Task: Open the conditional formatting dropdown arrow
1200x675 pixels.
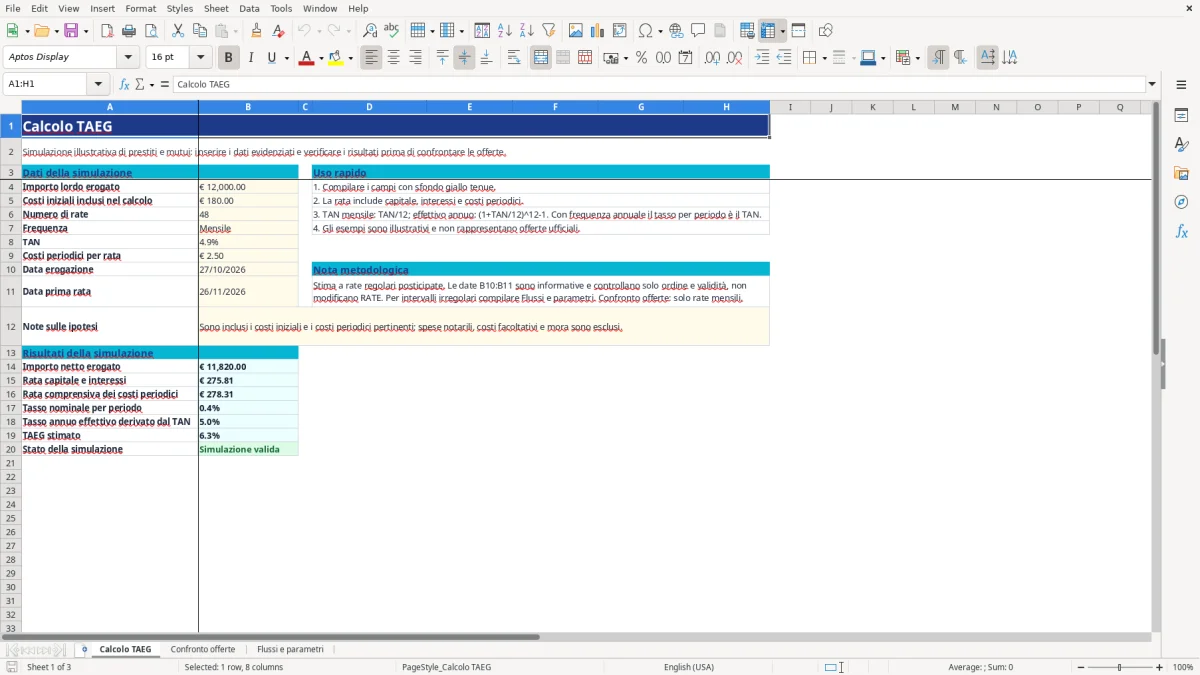Action: point(917,58)
